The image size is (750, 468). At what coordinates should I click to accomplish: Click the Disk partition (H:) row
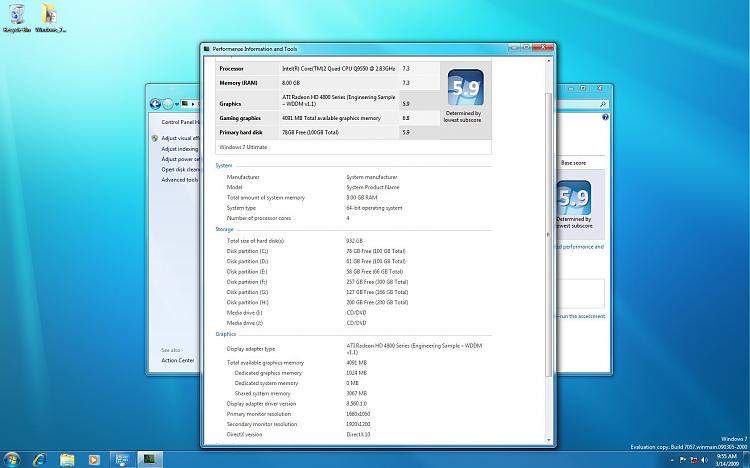tap(318, 302)
